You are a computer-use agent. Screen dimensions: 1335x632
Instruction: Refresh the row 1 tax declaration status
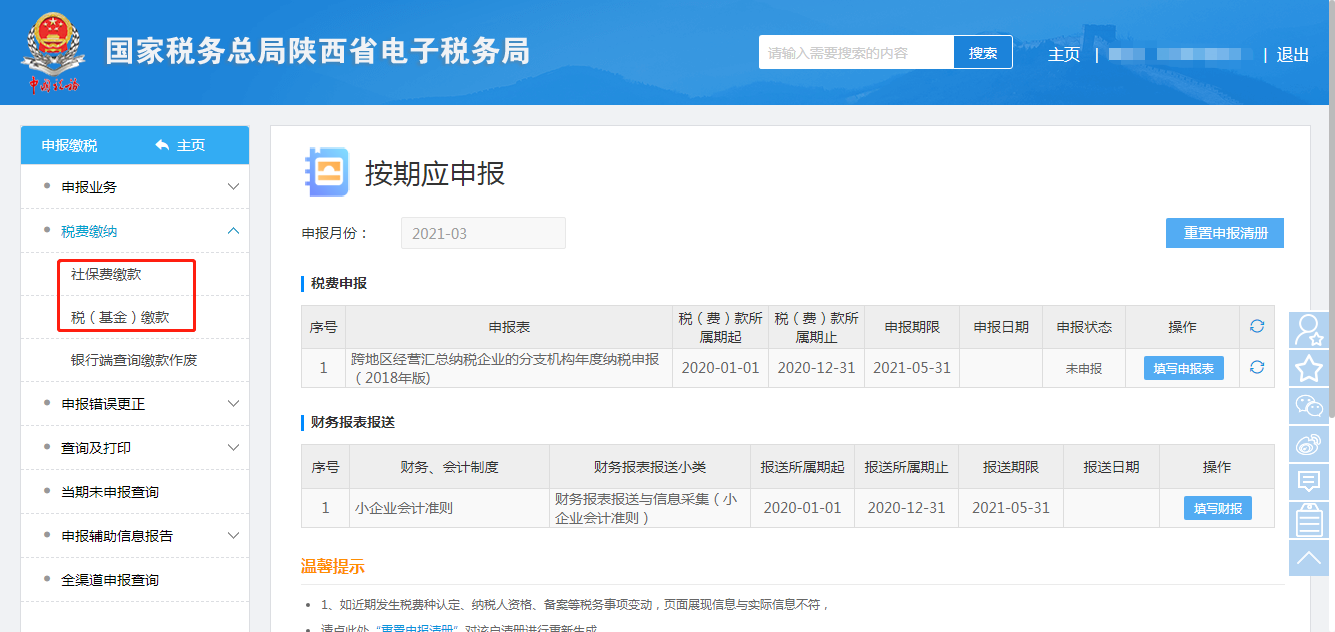click(x=1257, y=367)
